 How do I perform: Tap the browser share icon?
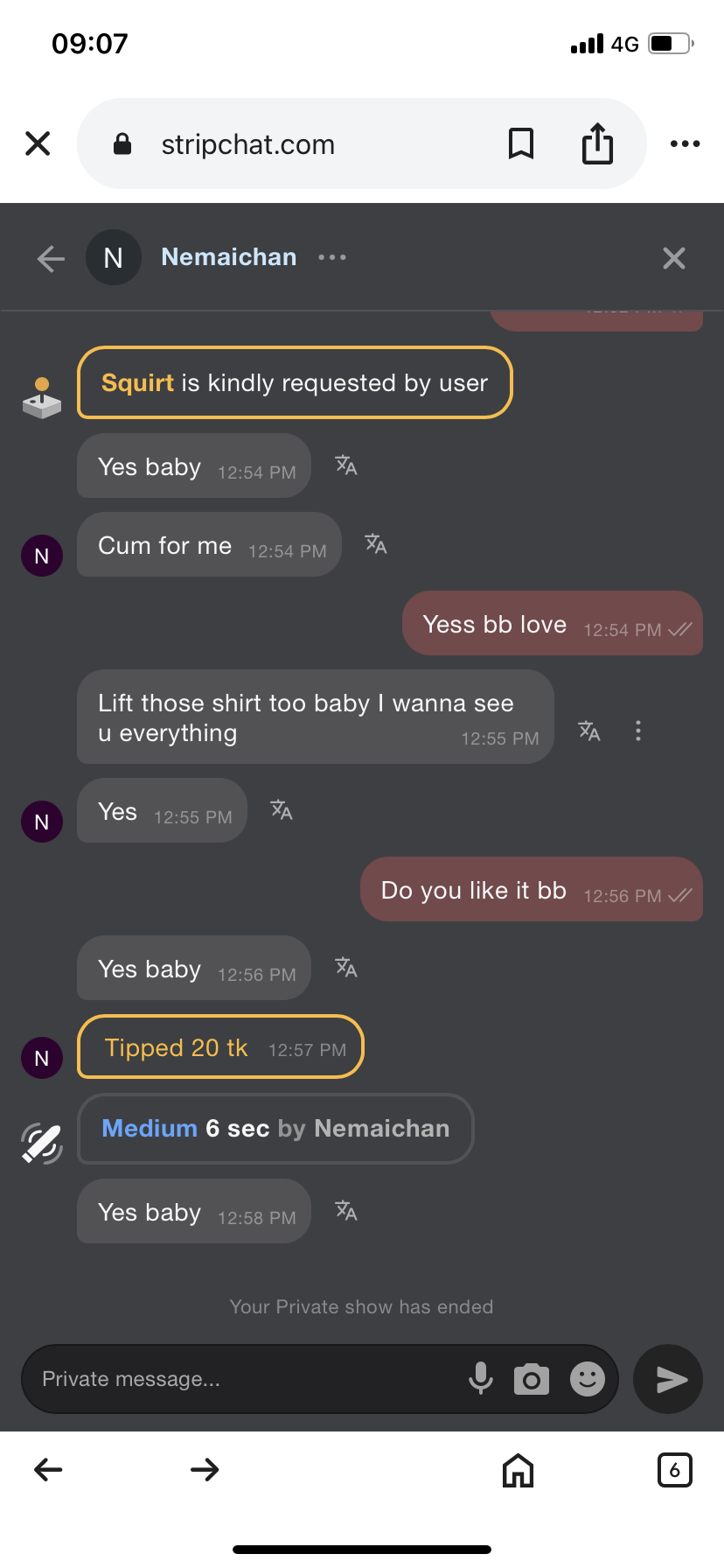[x=597, y=143]
